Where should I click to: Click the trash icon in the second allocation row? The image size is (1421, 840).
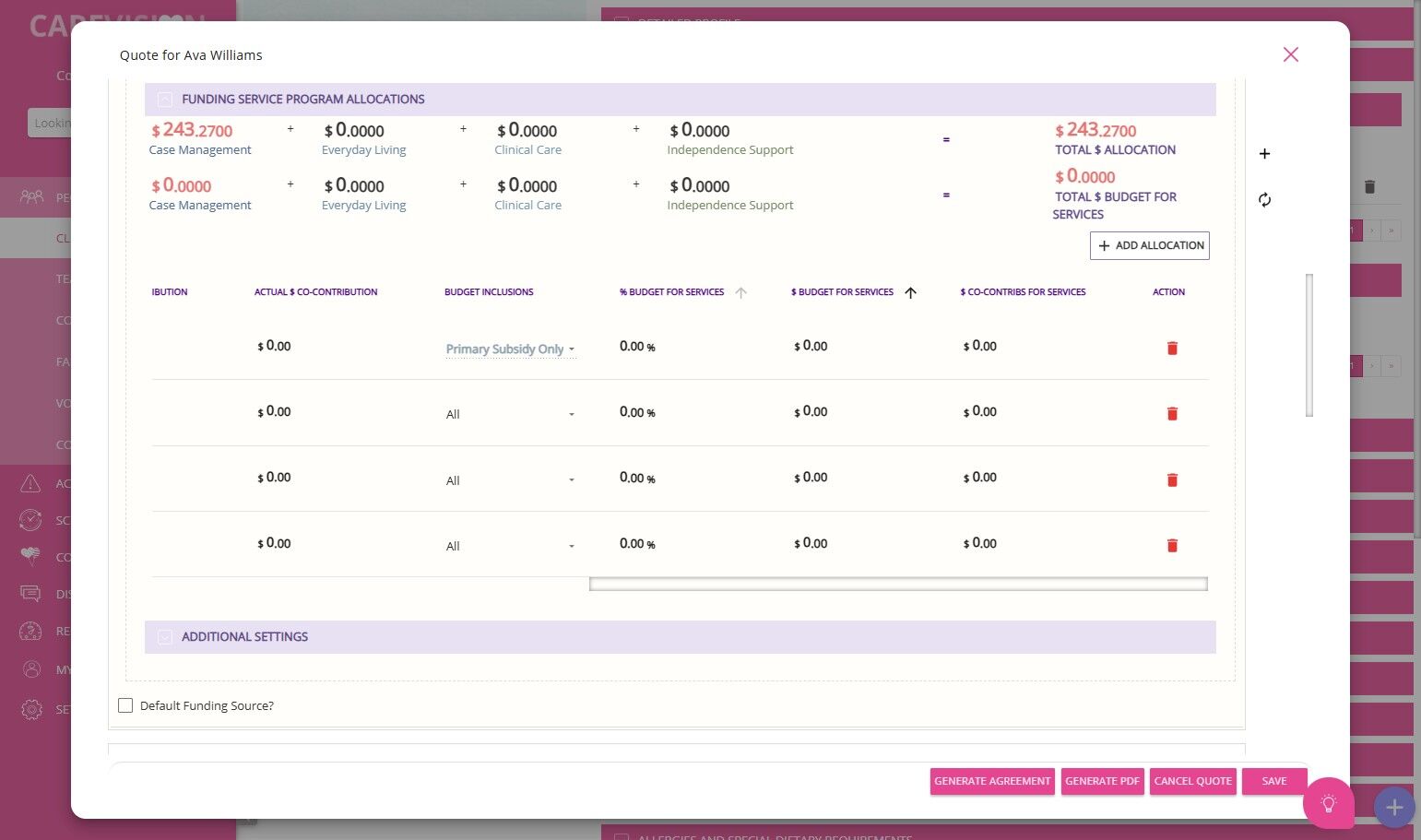pyautogui.click(x=1172, y=413)
